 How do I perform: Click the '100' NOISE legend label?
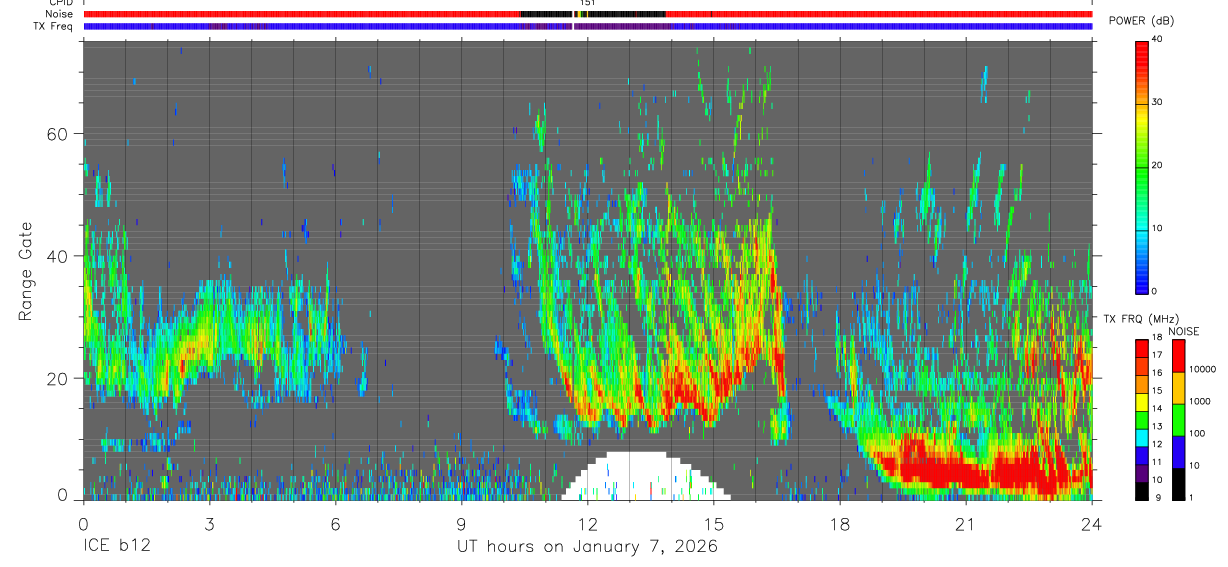(1196, 434)
